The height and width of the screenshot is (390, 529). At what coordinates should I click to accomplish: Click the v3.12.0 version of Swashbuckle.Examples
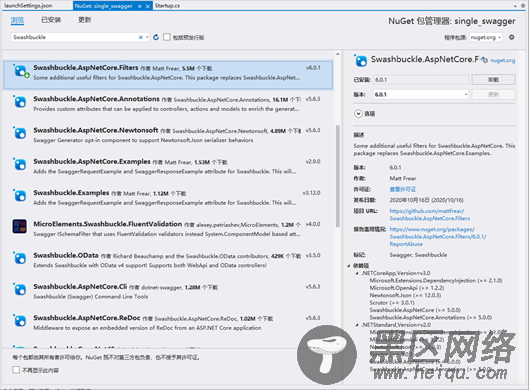311,193
